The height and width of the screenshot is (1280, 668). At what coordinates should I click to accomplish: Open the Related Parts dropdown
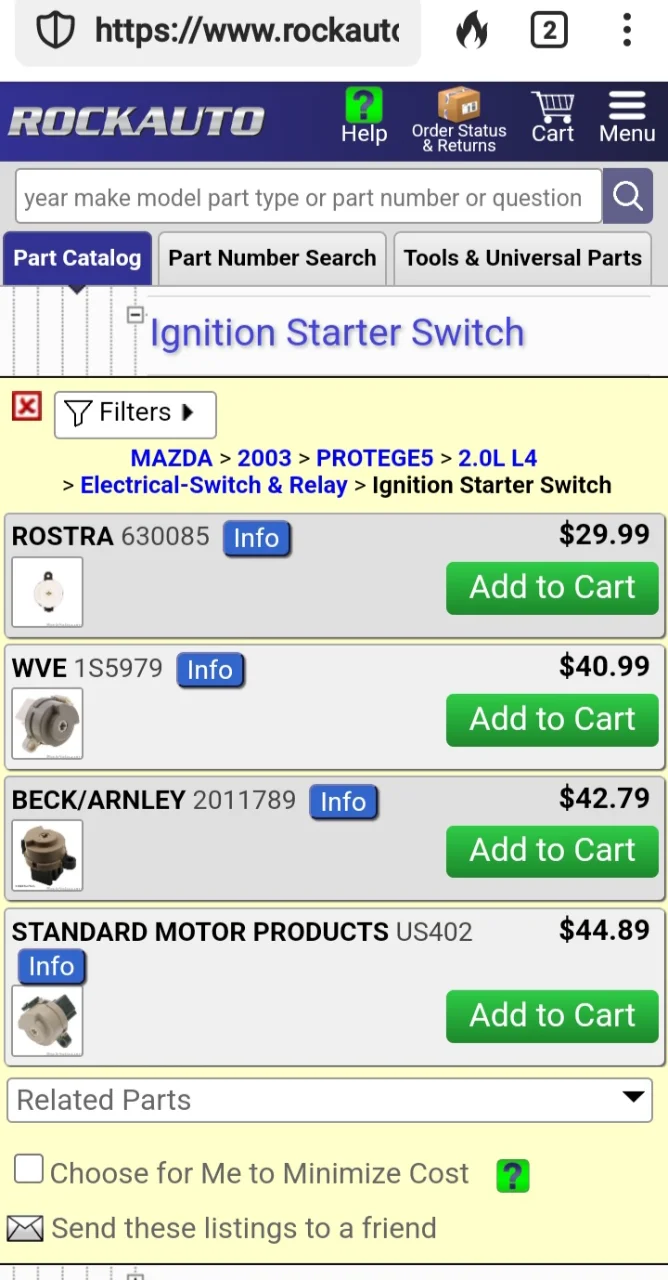330,1100
